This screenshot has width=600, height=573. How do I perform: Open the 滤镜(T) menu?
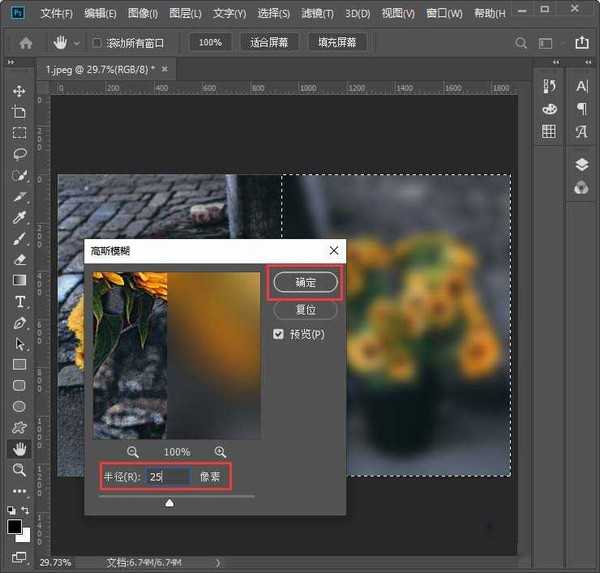(318, 14)
